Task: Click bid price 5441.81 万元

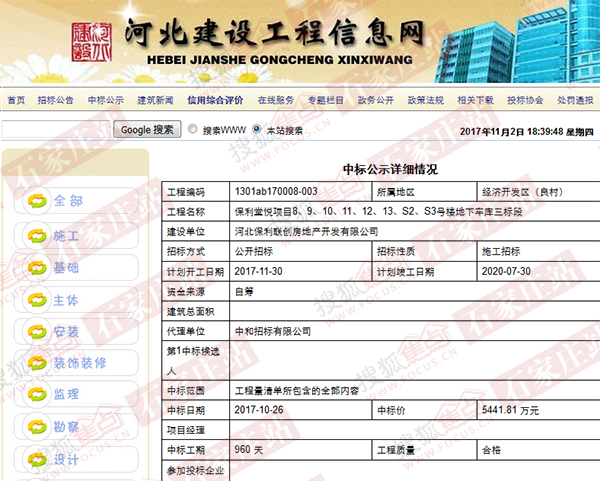Action: coord(510,410)
